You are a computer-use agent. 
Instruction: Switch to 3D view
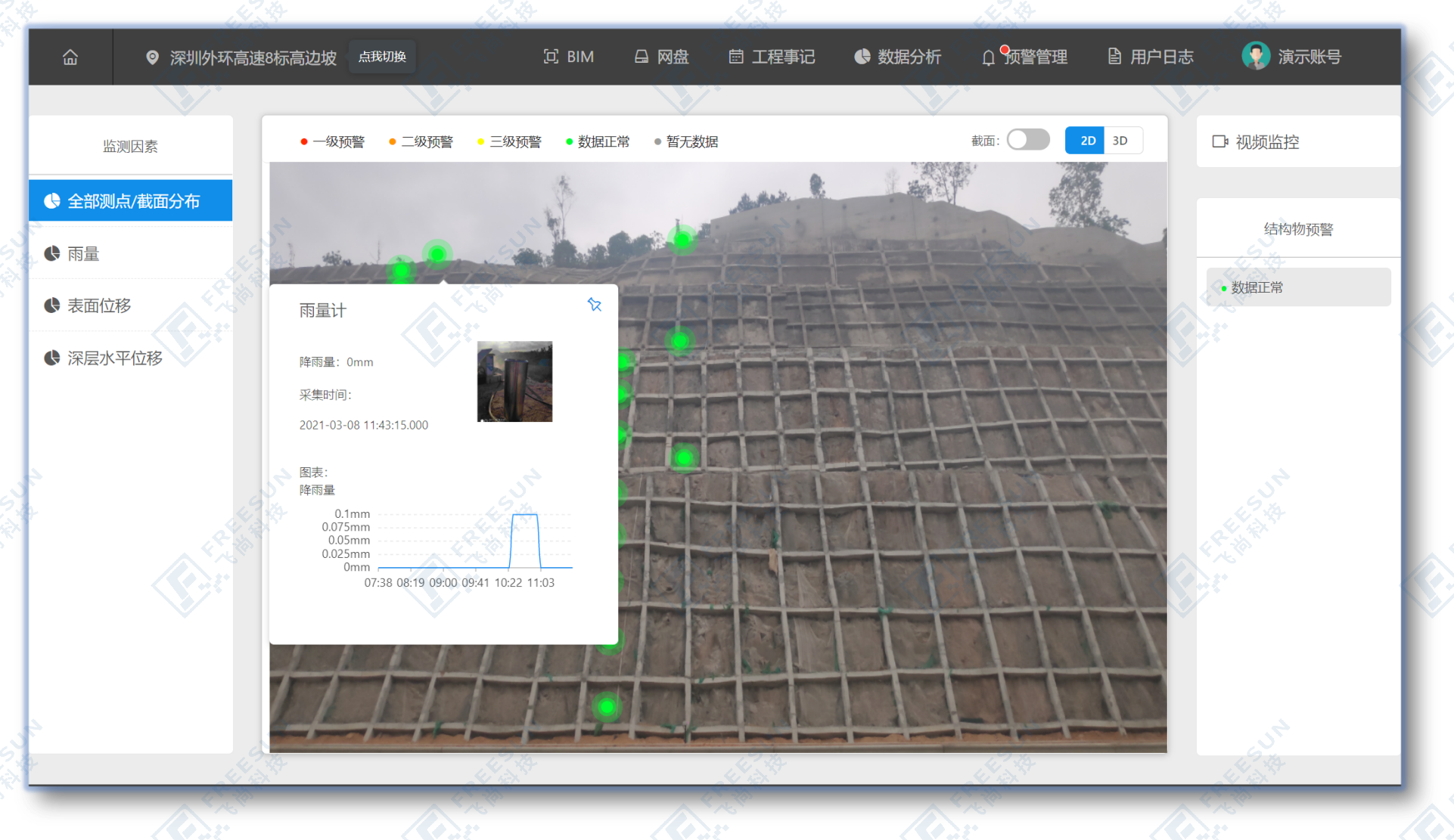point(1122,141)
